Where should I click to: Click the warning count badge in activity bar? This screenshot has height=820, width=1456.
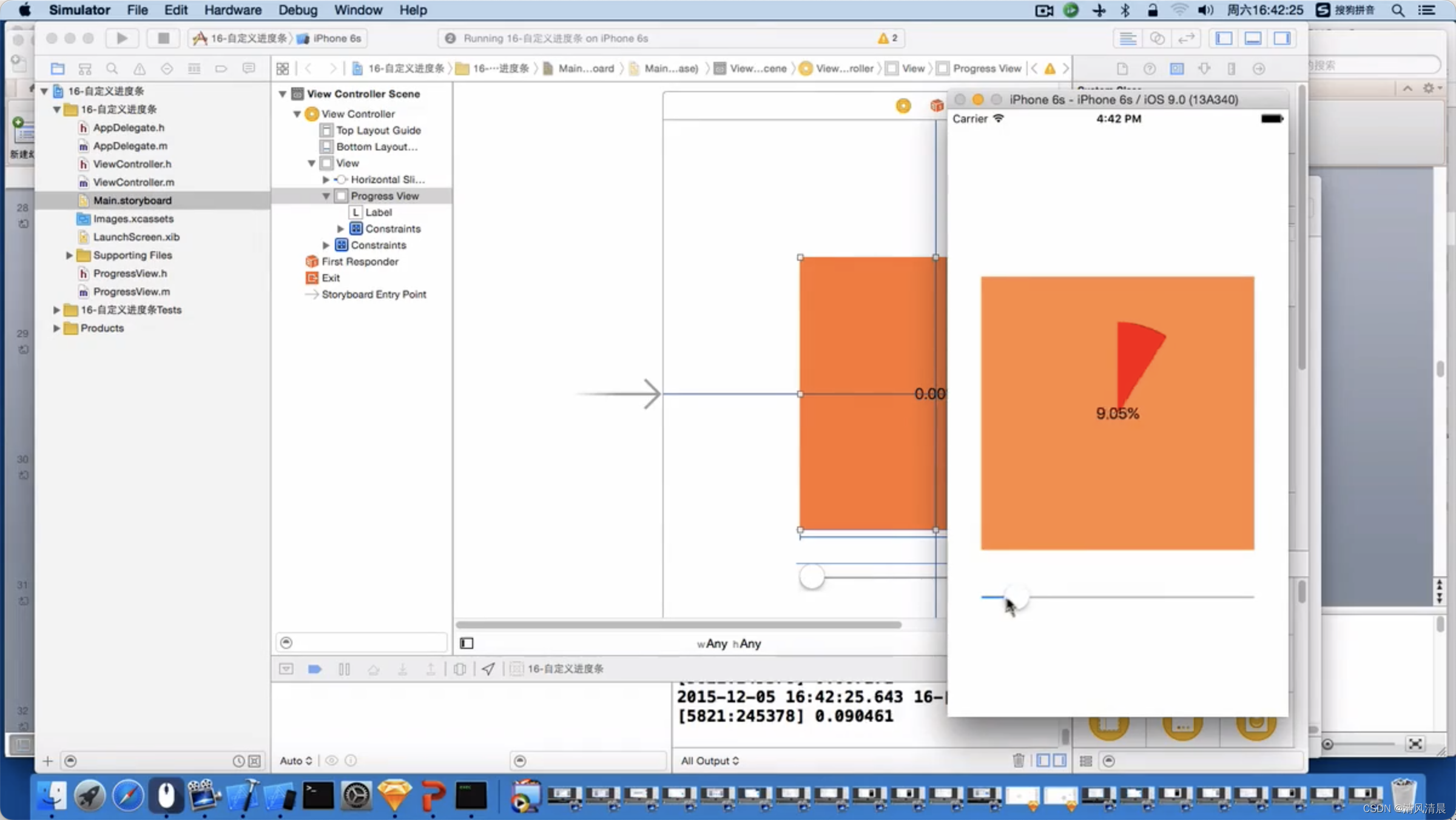point(888,38)
